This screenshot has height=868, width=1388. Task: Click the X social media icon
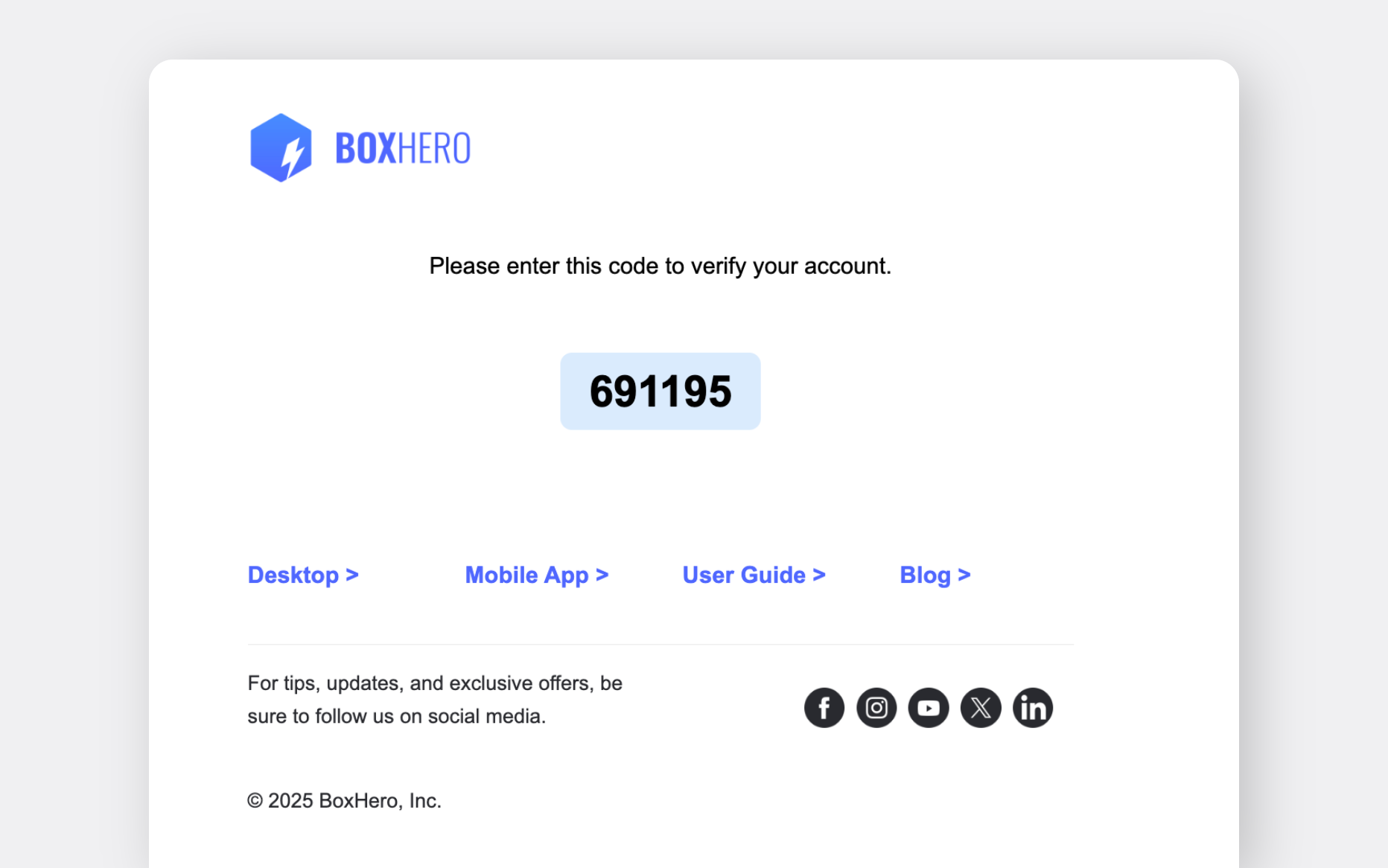(x=980, y=707)
